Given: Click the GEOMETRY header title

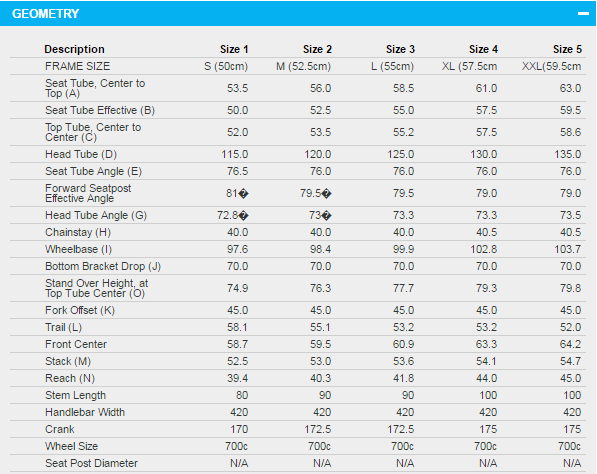Looking at the screenshot, I should point(45,14).
